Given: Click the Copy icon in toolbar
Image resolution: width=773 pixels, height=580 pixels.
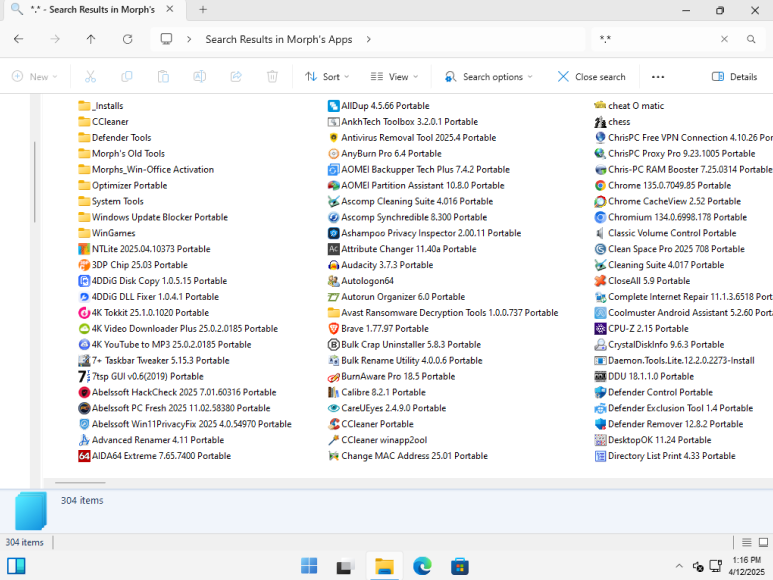Looking at the screenshot, I should (127, 76).
